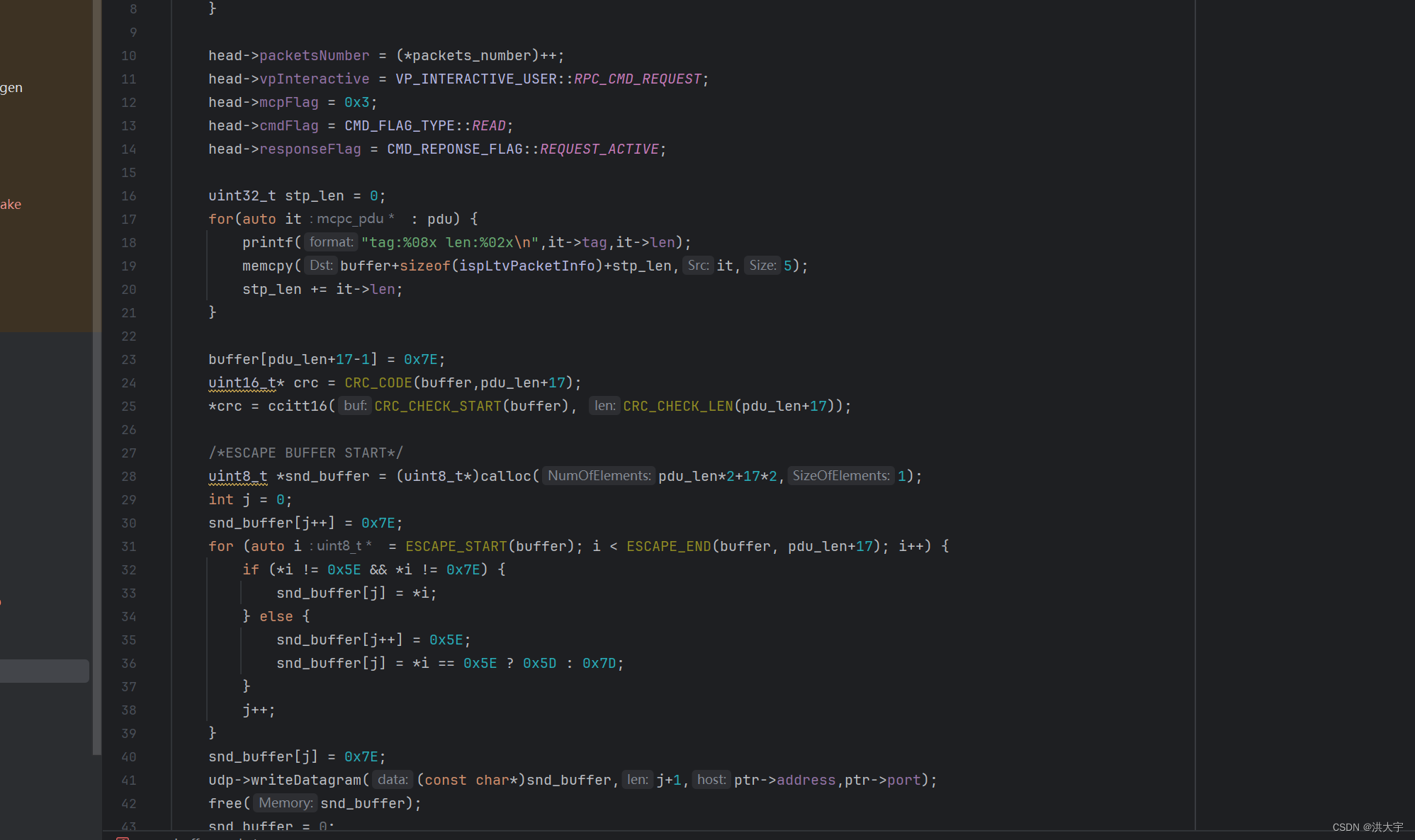Click the buf: parameter hint on line 25
1415x840 pixels.
355,406
